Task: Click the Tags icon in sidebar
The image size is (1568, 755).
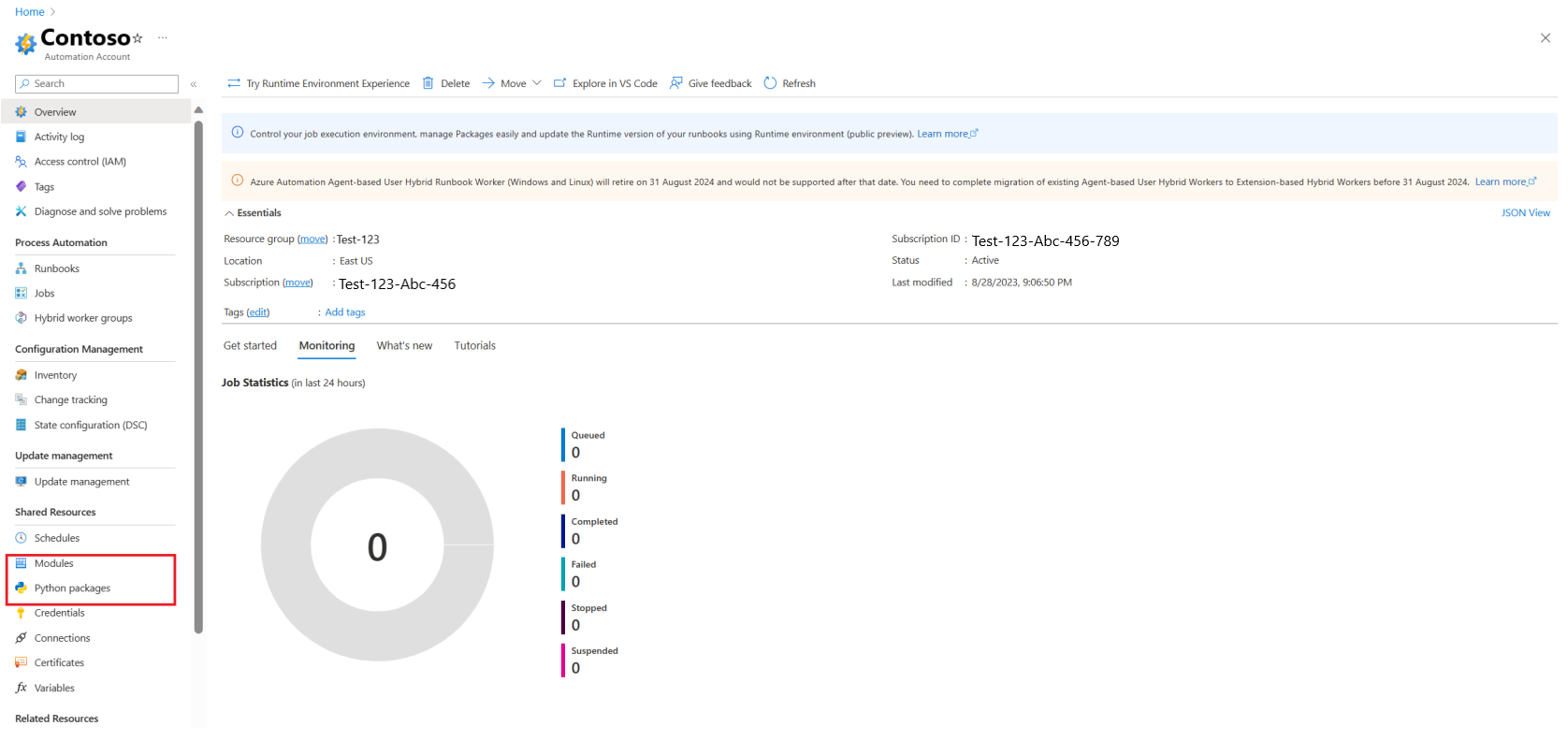Action: [x=22, y=187]
